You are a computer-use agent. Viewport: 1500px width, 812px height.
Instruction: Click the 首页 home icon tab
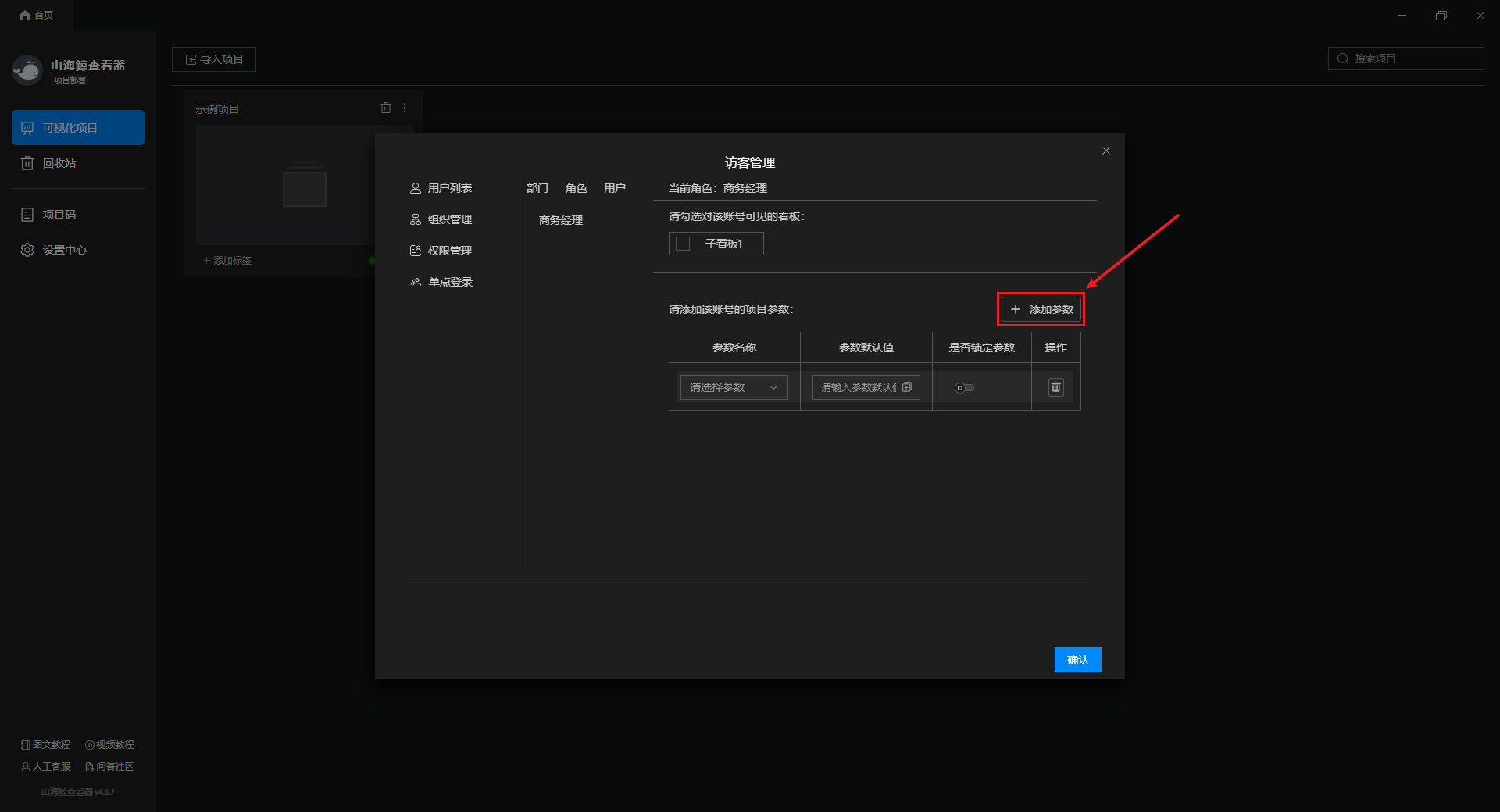coord(37,15)
